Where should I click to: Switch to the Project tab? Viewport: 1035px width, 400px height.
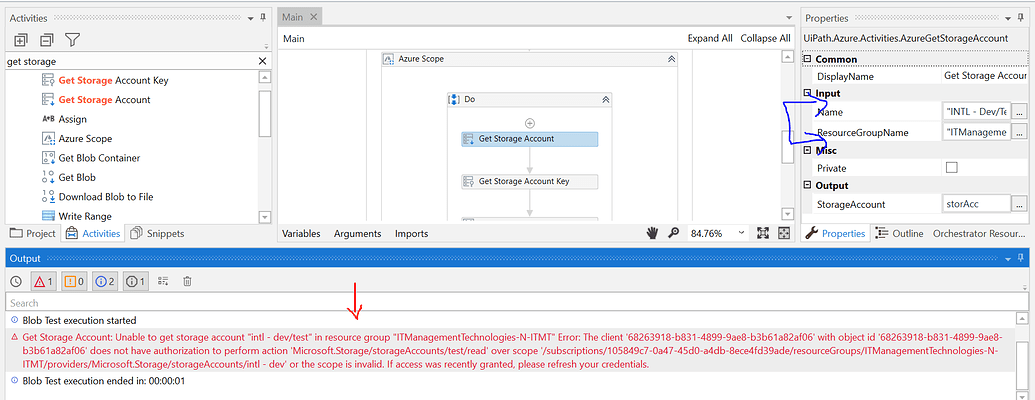click(x=33, y=234)
